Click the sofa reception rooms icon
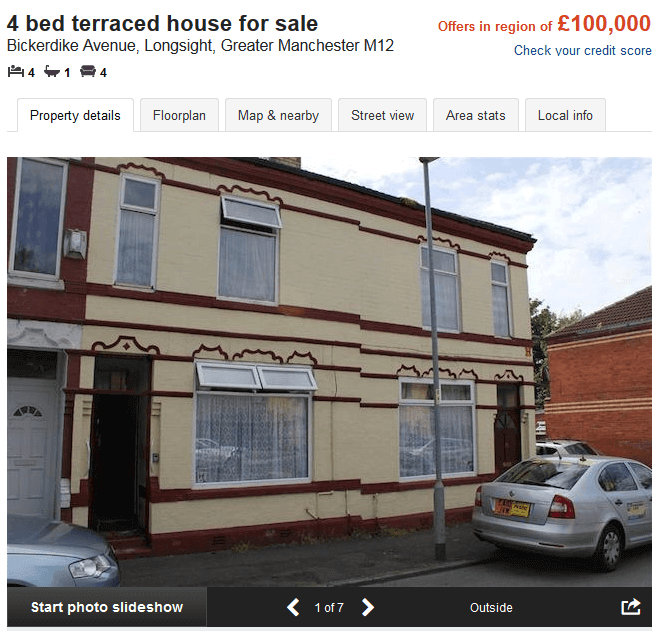This screenshot has width=665, height=631. click(x=88, y=71)
